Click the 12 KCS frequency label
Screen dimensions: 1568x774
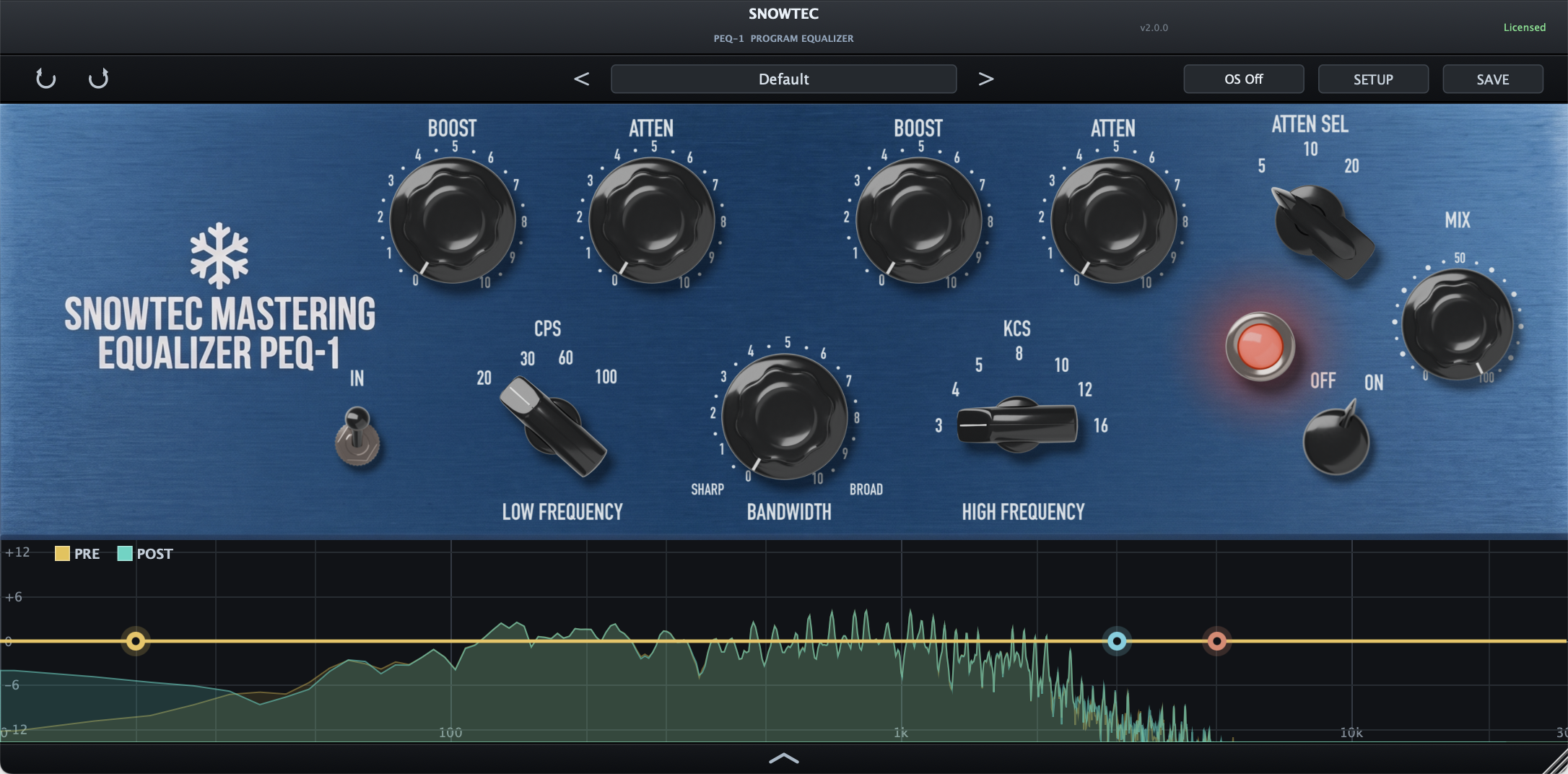click(1084, 389)
